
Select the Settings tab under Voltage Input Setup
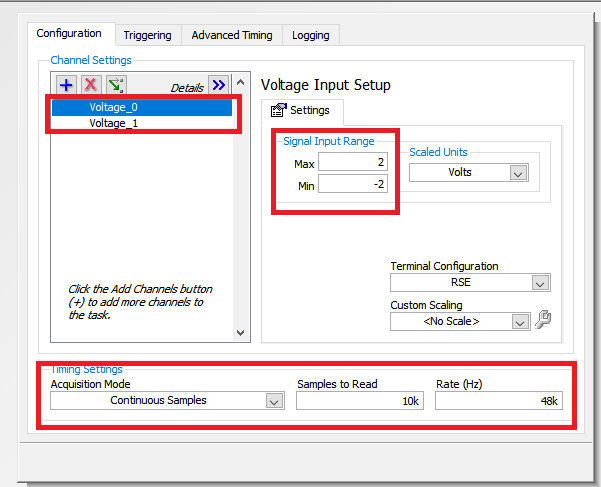302,111
